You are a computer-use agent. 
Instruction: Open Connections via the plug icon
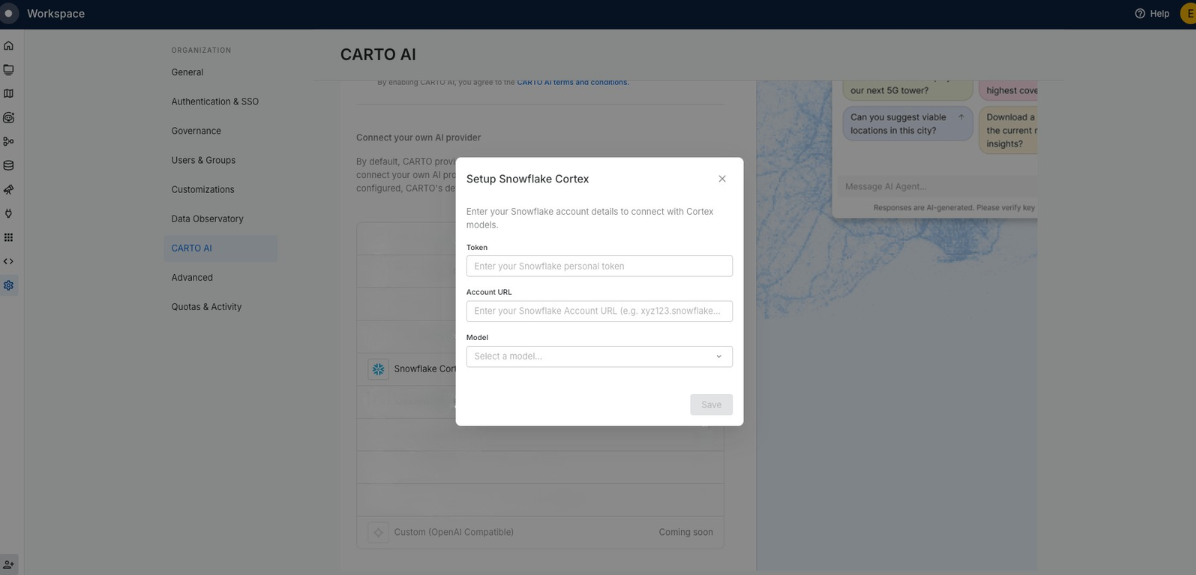(x=9, y=214)
